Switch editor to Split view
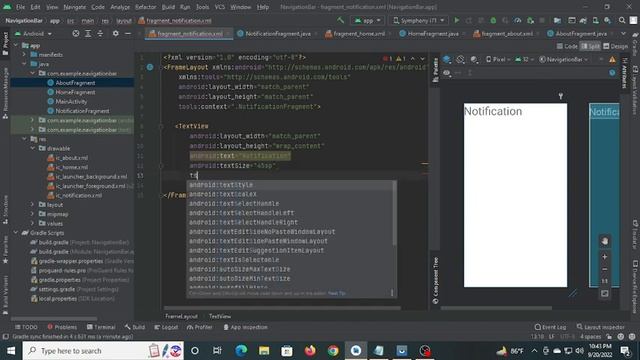 click(x=591, y=46)
